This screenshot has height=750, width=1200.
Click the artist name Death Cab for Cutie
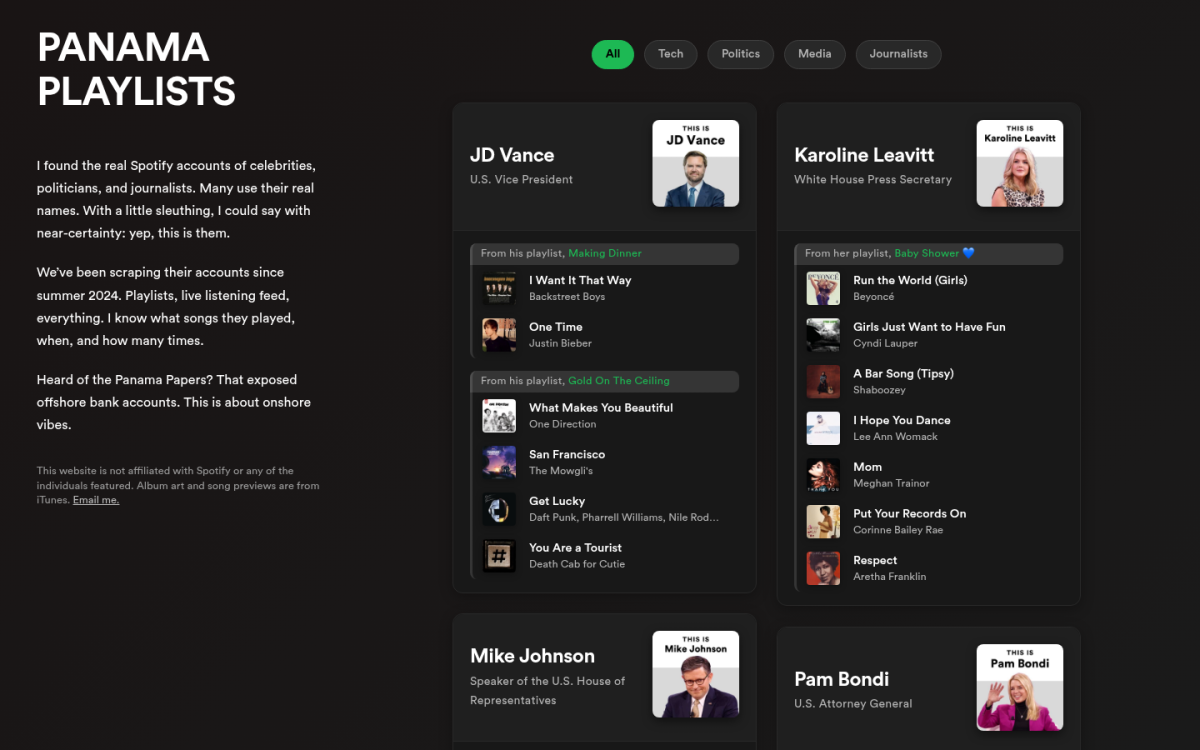577,564
